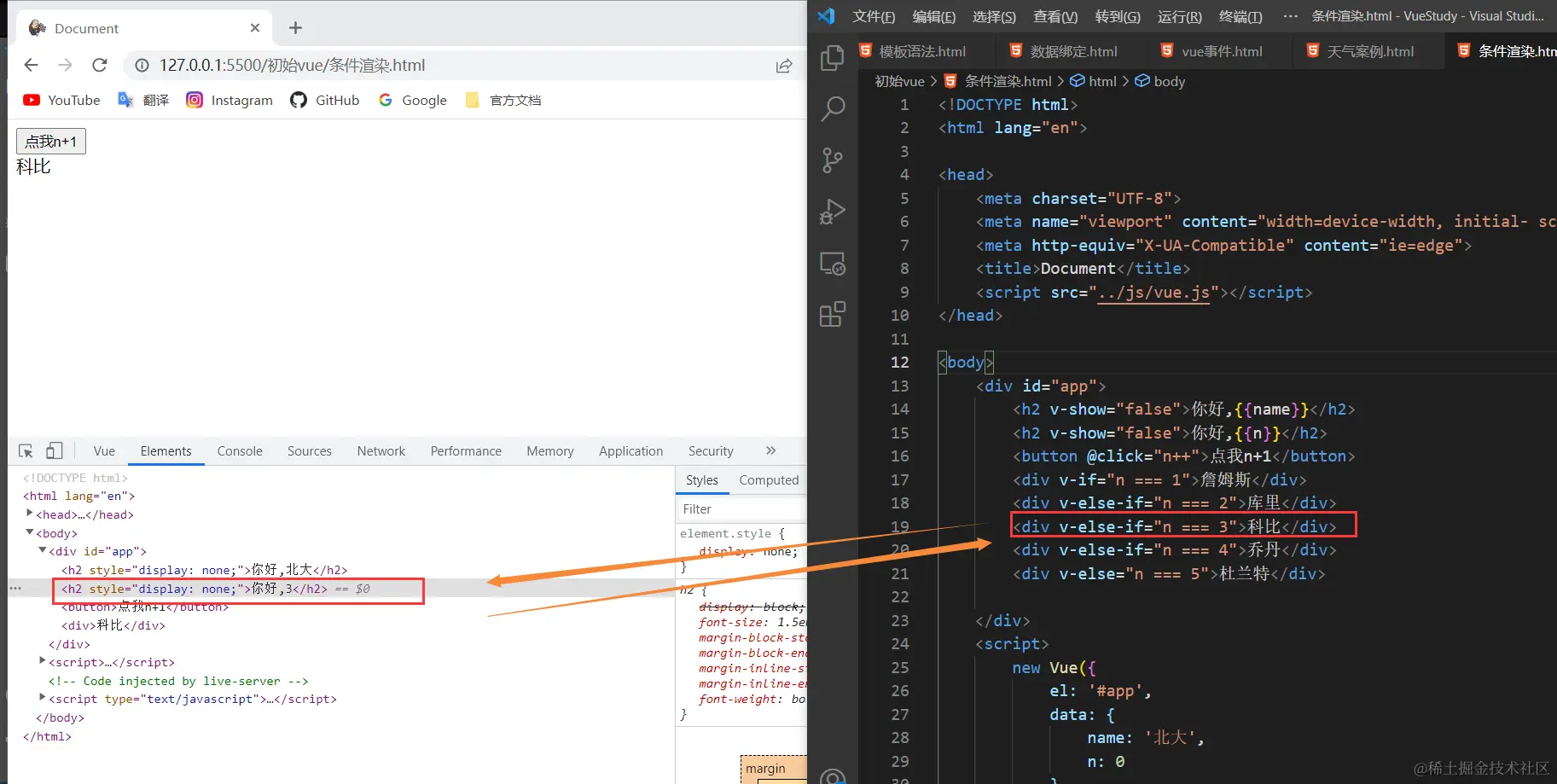Toggle the device toolbar in DevTools

pos(55,450)
